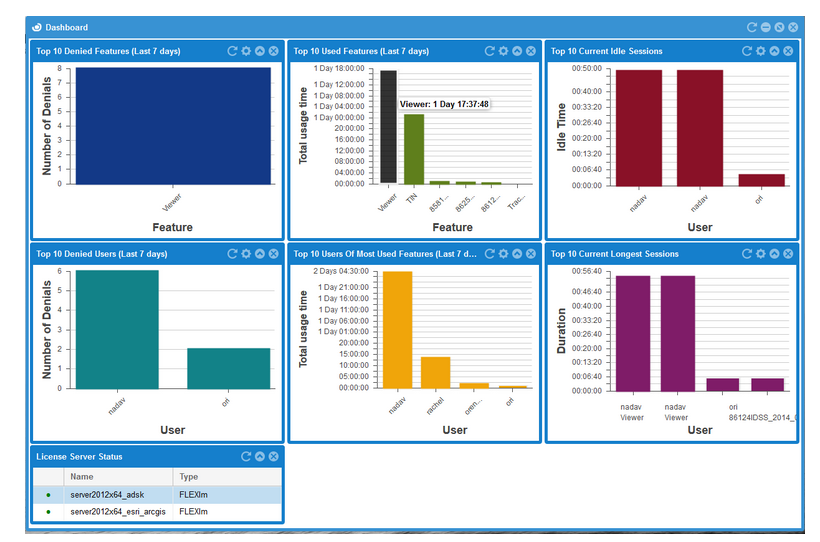Collapse the Top 10 Current Idle Sessions panel
820x542 pixels.
point(774,51)
